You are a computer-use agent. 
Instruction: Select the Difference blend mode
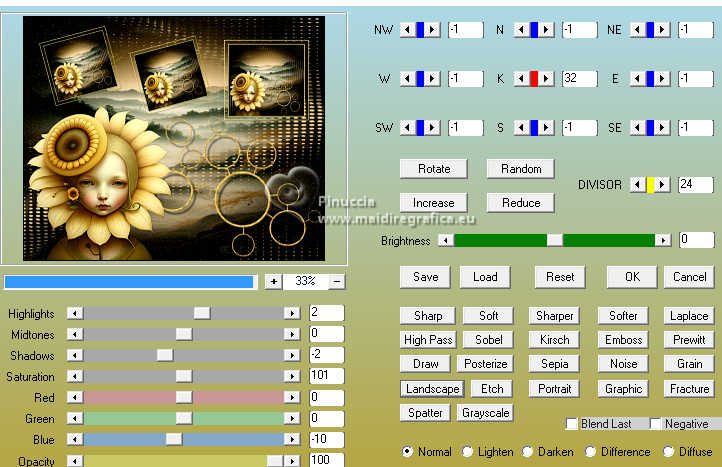tap(590, 451)
